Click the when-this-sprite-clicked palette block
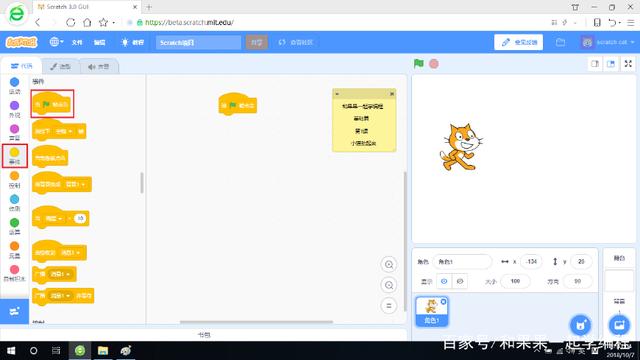This screenshot has width=640, height=360. pyautogui.click(x=50, y=157)
